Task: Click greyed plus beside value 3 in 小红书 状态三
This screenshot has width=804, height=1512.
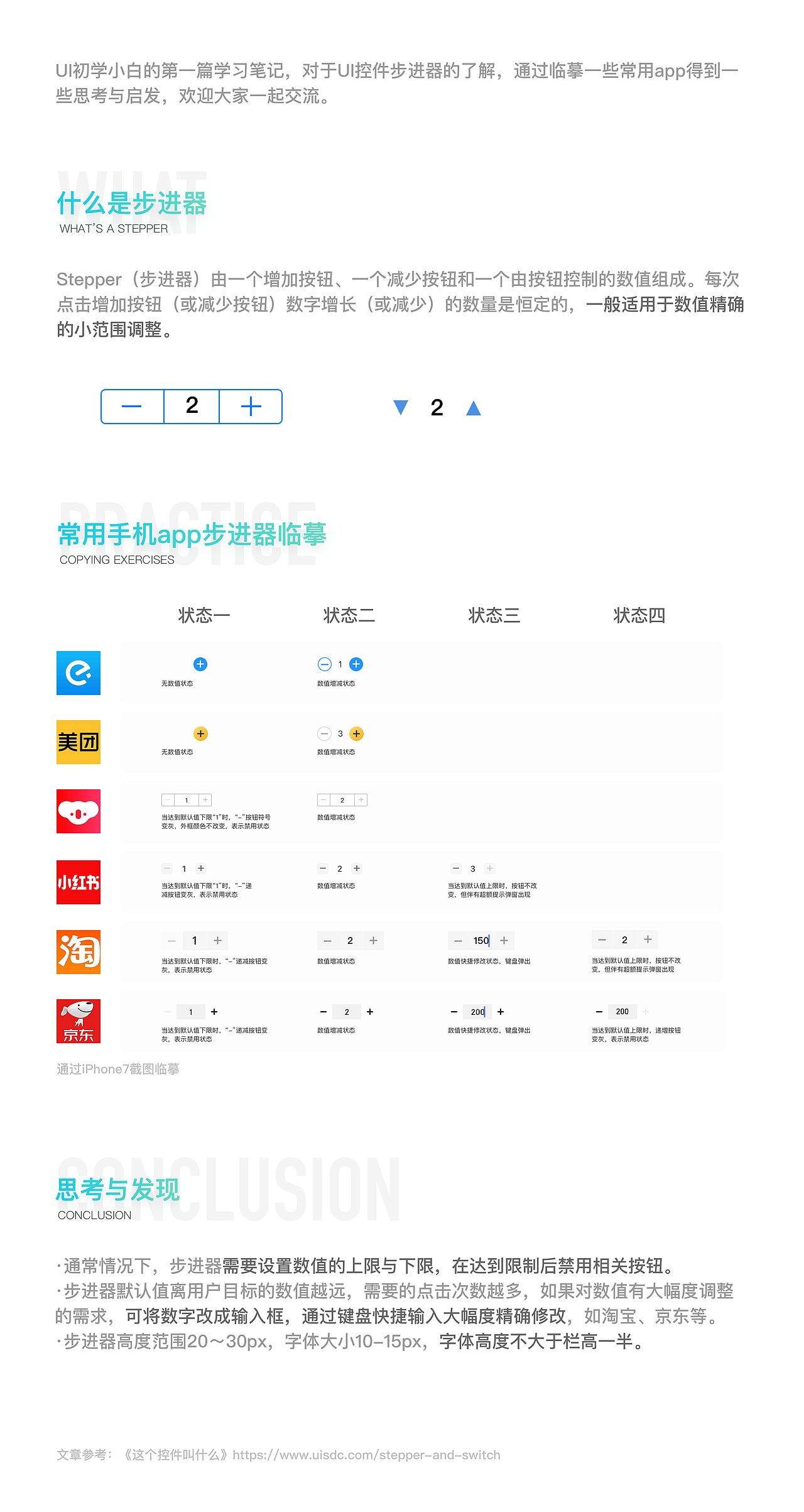Action: [x=490, y=868]
